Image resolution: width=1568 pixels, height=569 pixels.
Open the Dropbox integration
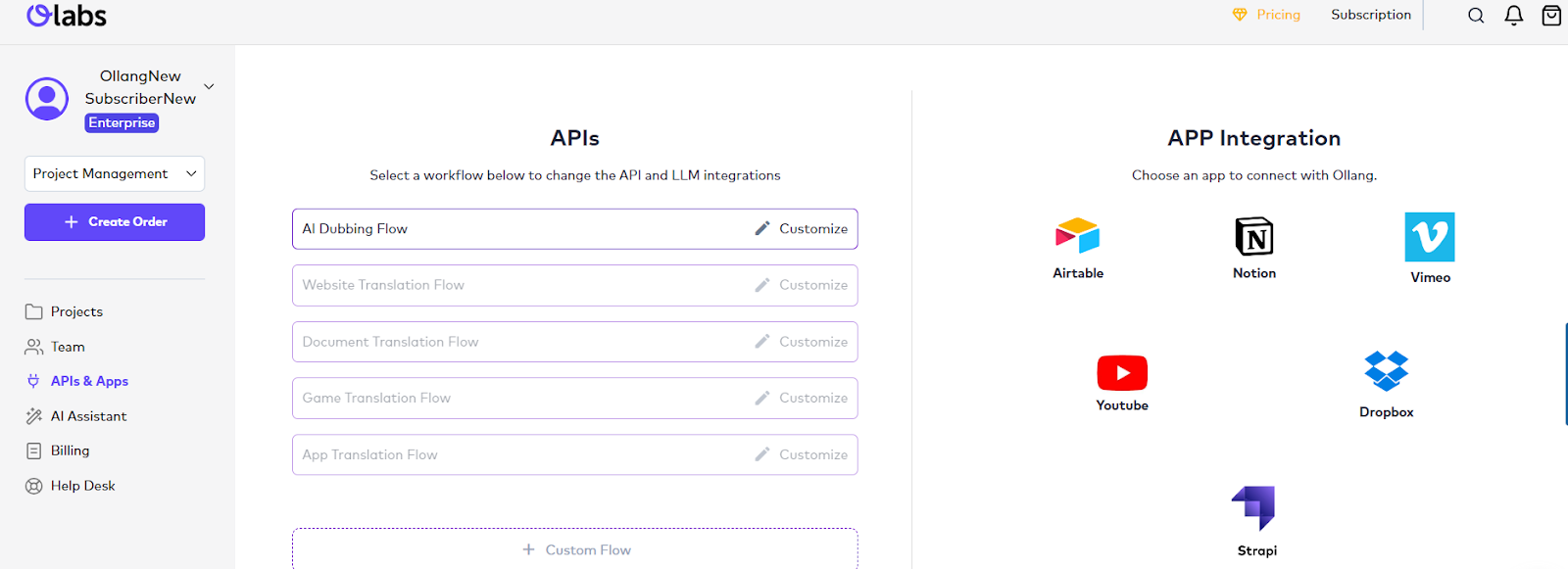click(1386, 371)
